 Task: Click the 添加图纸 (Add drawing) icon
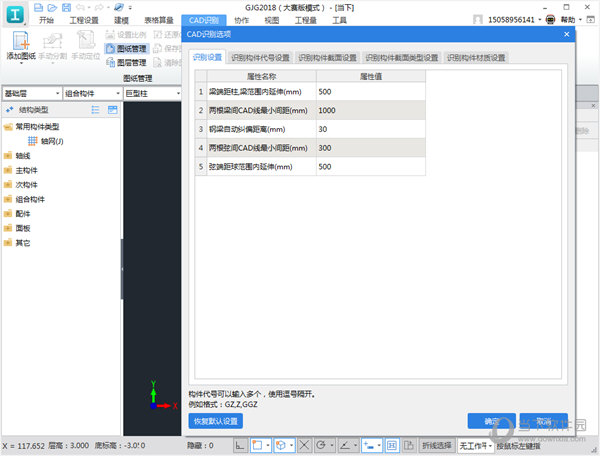tap(21, 41)
